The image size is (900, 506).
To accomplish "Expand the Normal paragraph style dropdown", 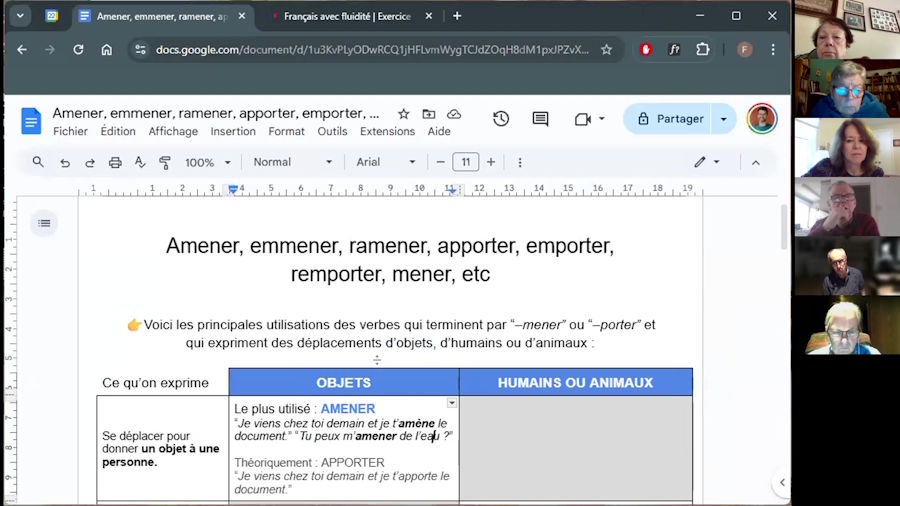I will coord(292,162).
